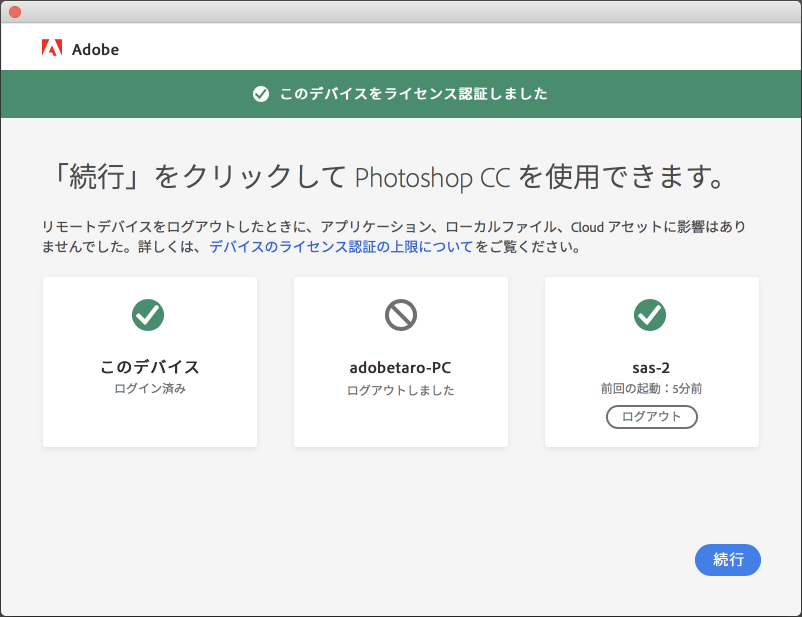The image size is (802, 617).
Task: Click the green check icon on このデバイス card
Action: click(149, 315)
